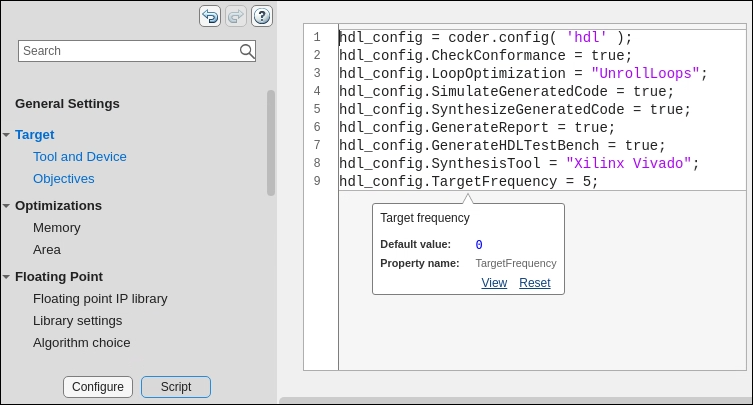Open Library settings page
The image size is (753, 405).
(78, 321)
